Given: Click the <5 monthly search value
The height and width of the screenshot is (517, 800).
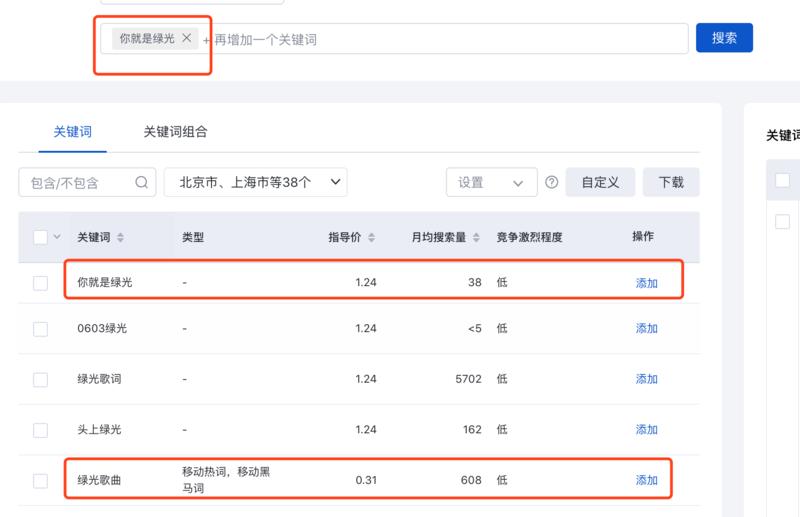Looking at the screenshot, I should pyautogui.click(x=475, y=328).
